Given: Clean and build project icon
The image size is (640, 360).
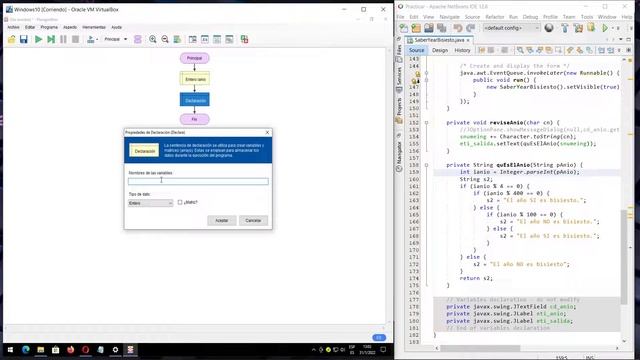Looking at the screenshot, I should click(x=578, y=28).
